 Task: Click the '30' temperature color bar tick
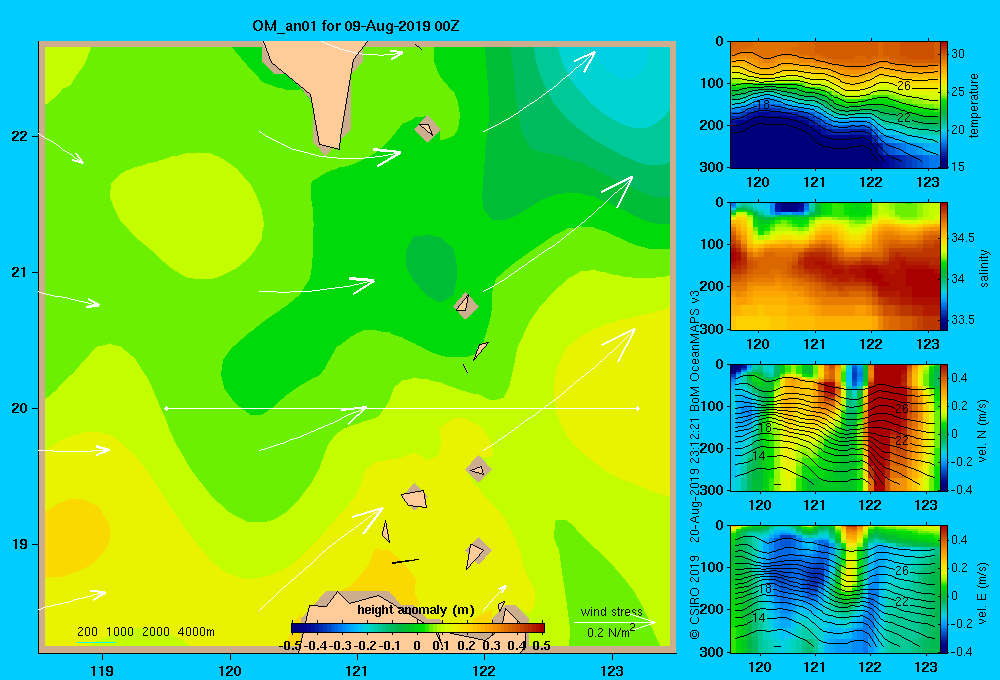click(958, 54)
